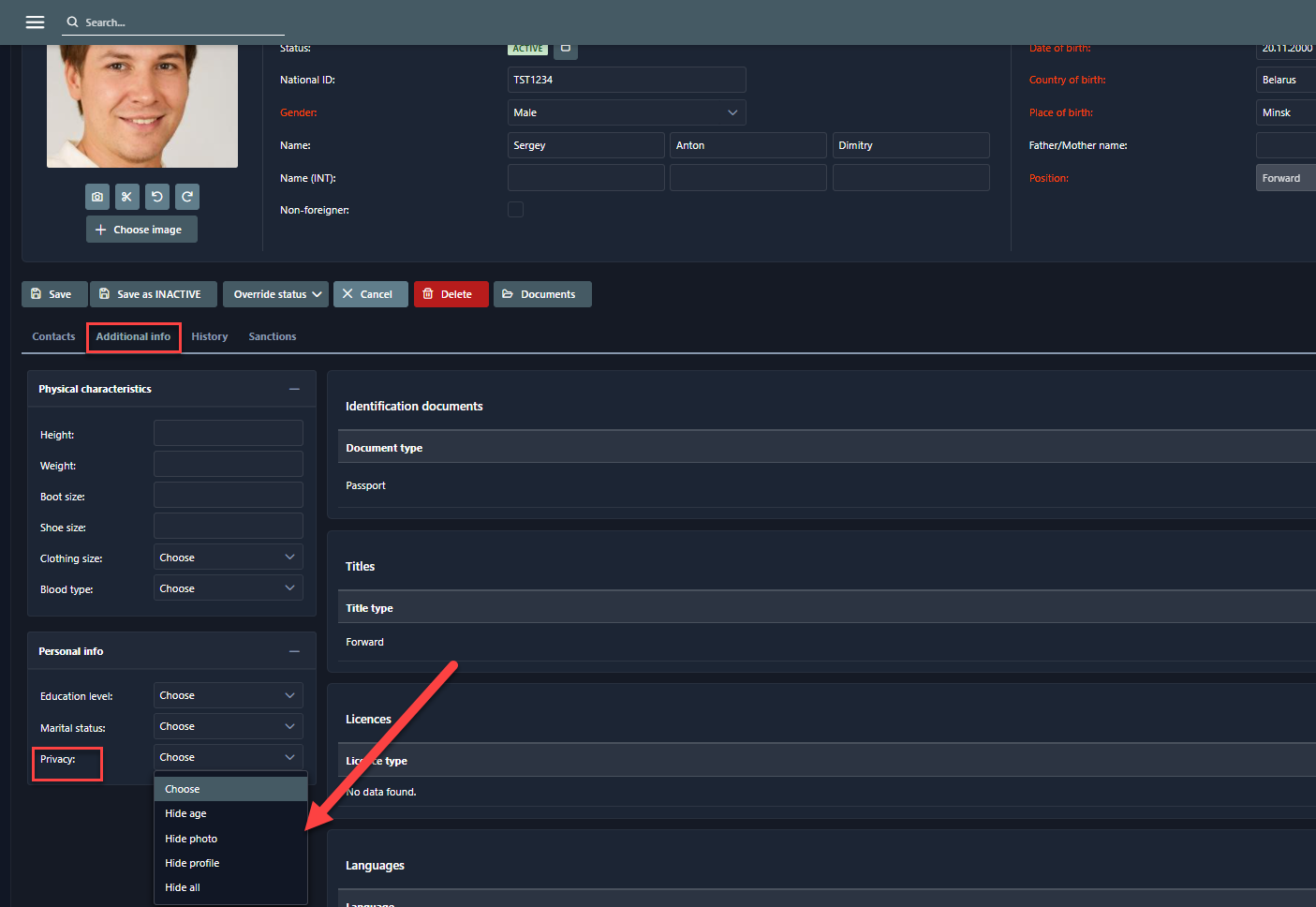
Task: Open the Gender dropdown
Action: tap(626, 112)
